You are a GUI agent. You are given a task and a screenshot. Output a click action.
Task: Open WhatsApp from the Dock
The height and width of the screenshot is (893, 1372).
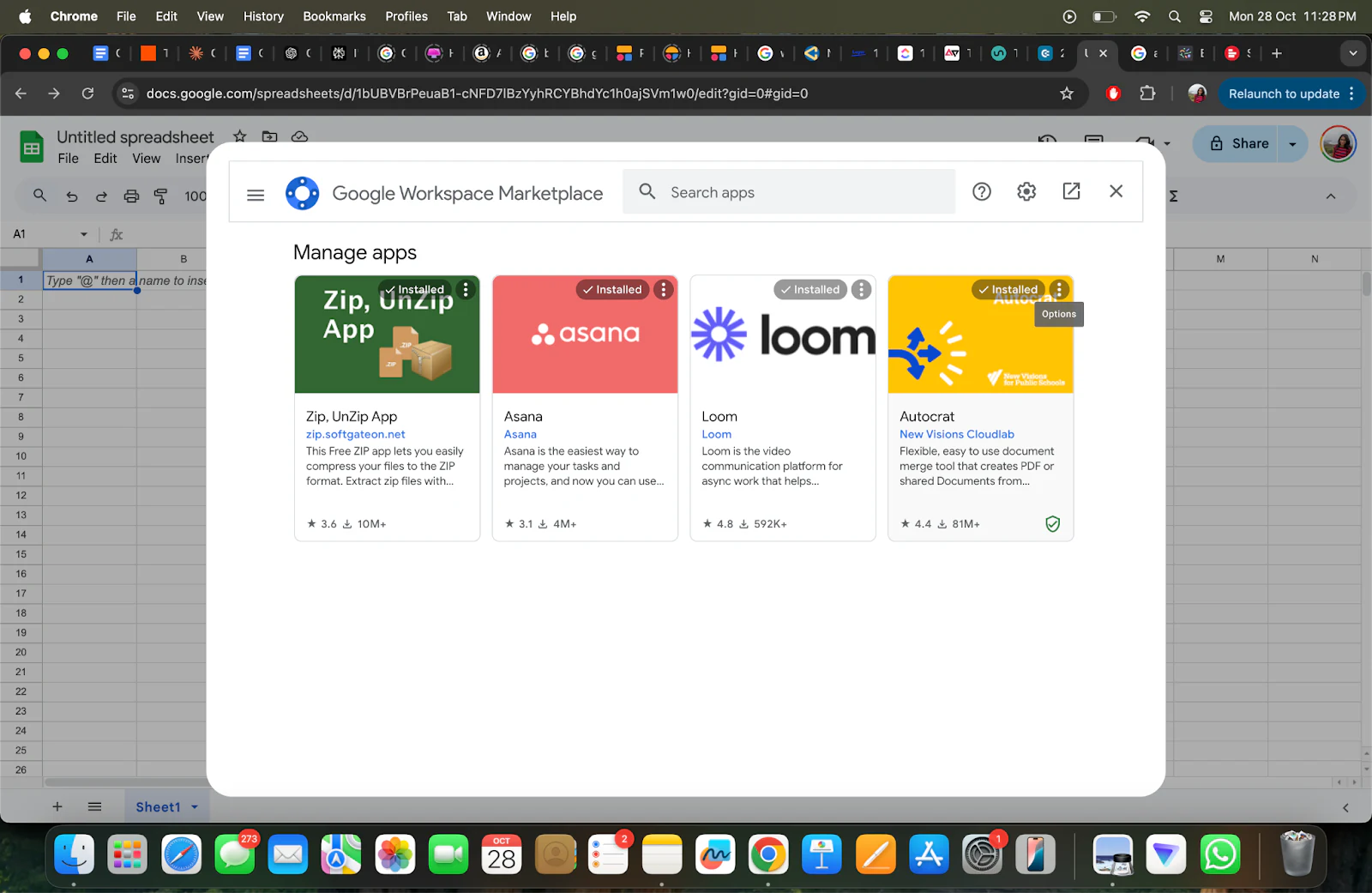[x=1219, y=854]
